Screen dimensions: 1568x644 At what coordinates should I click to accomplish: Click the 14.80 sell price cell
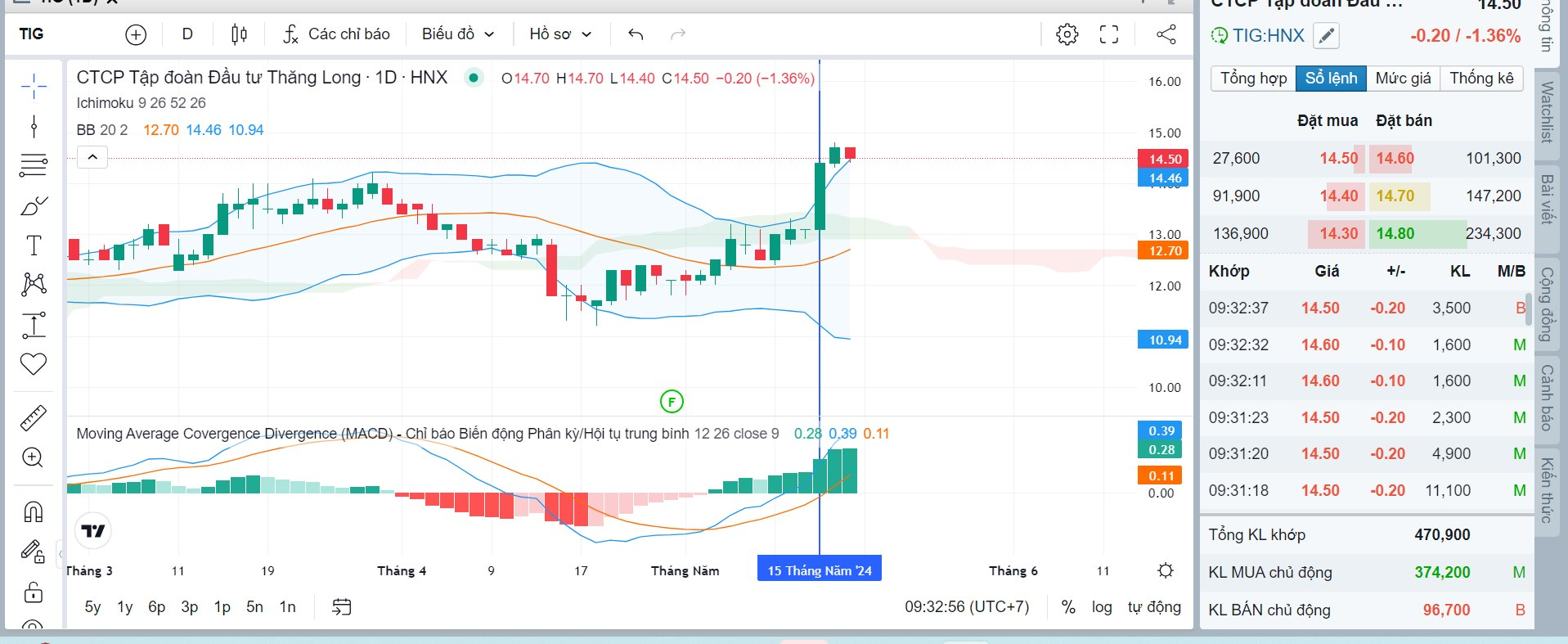point(1395,233)
